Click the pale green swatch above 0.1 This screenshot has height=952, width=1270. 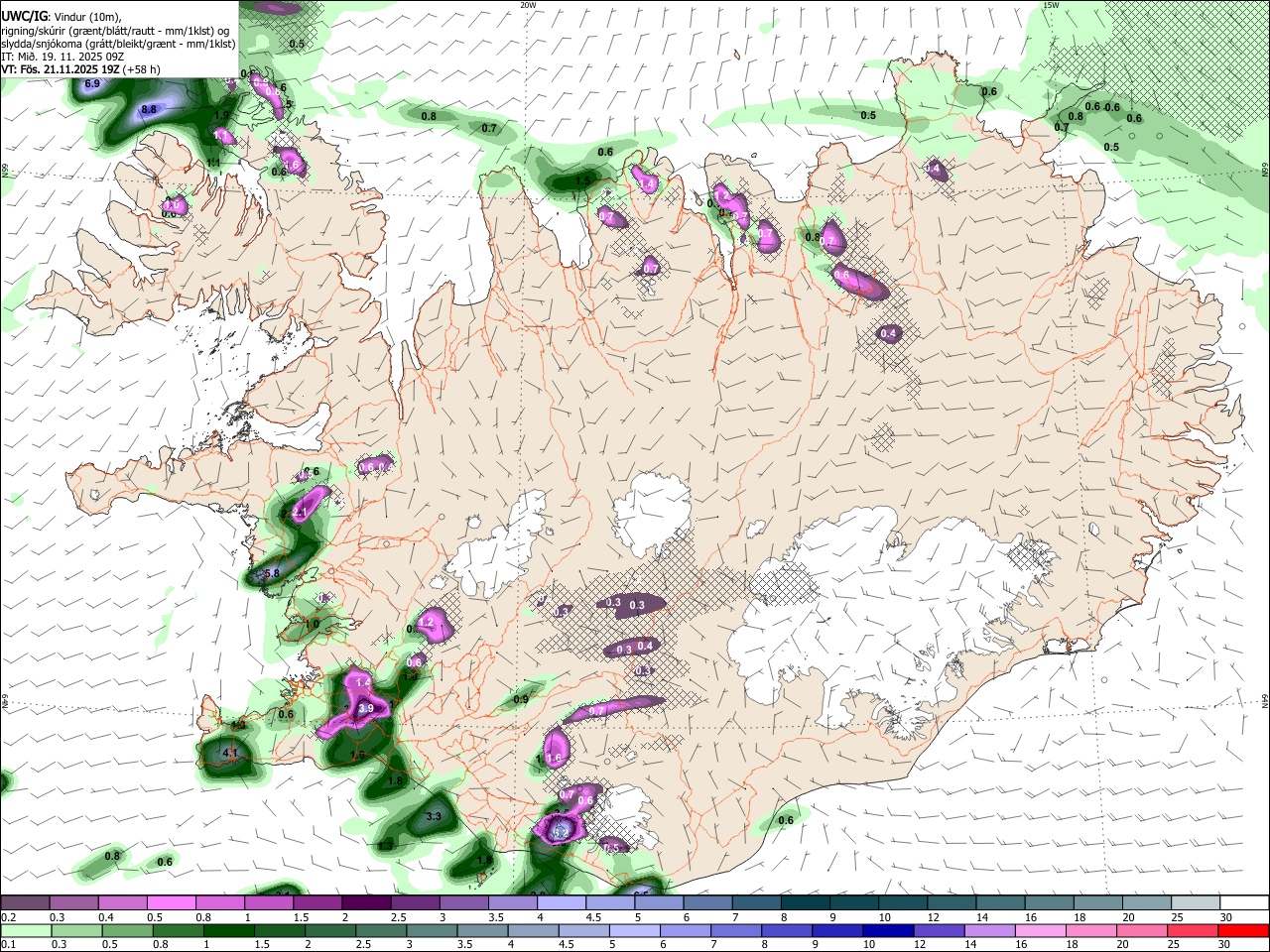click(x=25, y=930)
